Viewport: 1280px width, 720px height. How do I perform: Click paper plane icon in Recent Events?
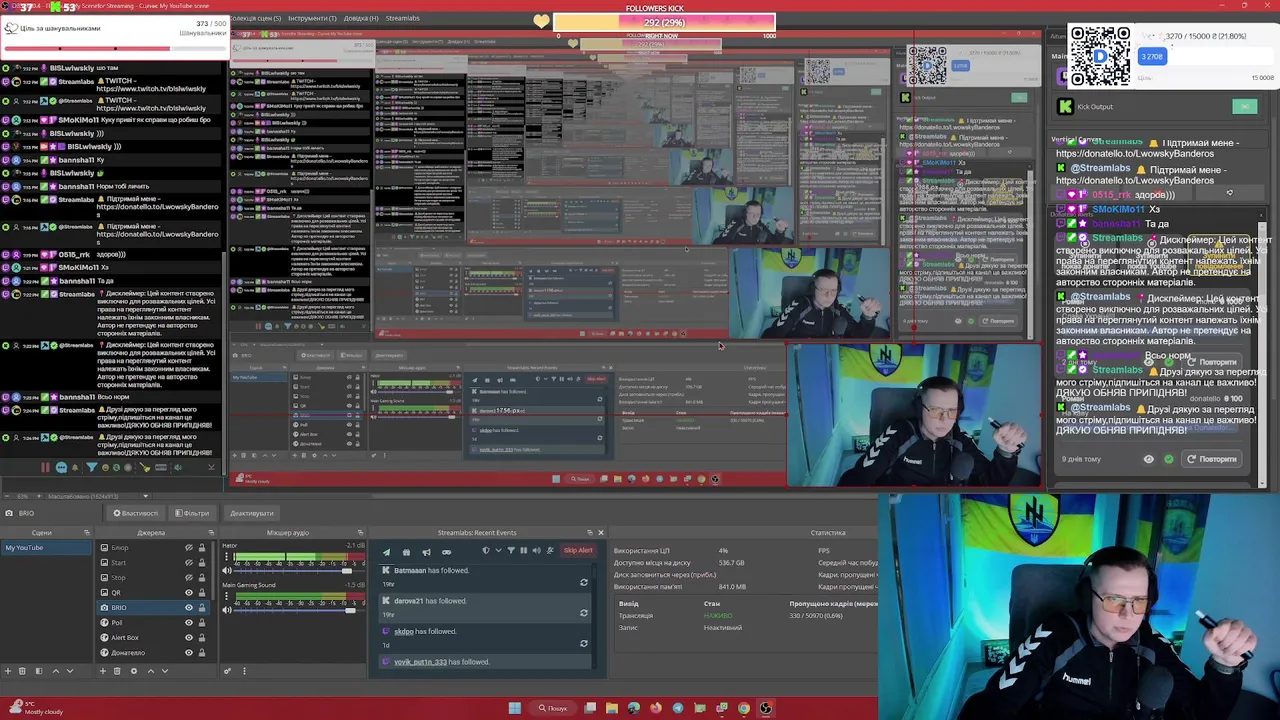point(386,551)
